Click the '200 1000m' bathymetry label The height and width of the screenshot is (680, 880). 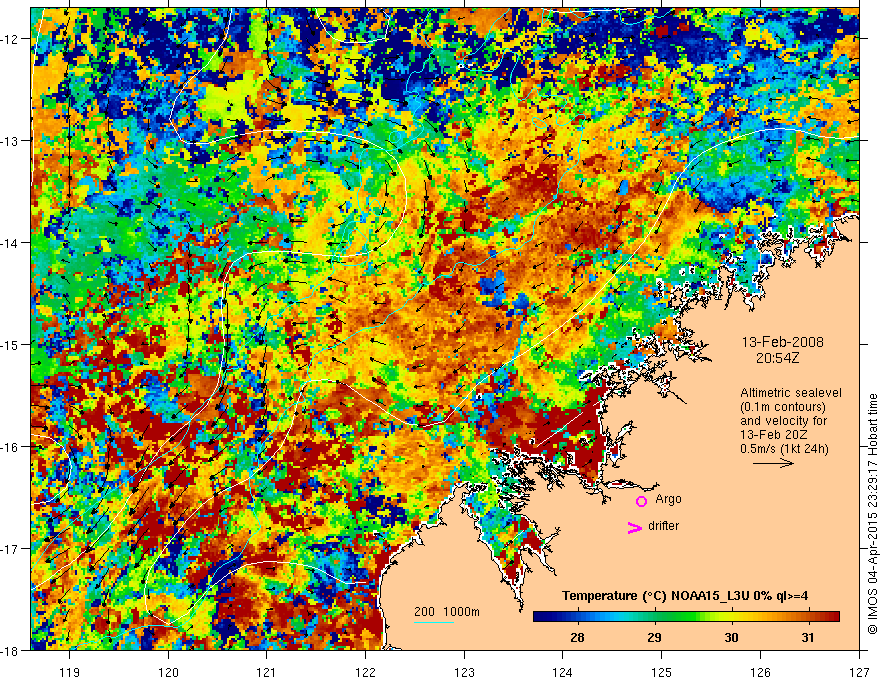(x=447, y=612)
